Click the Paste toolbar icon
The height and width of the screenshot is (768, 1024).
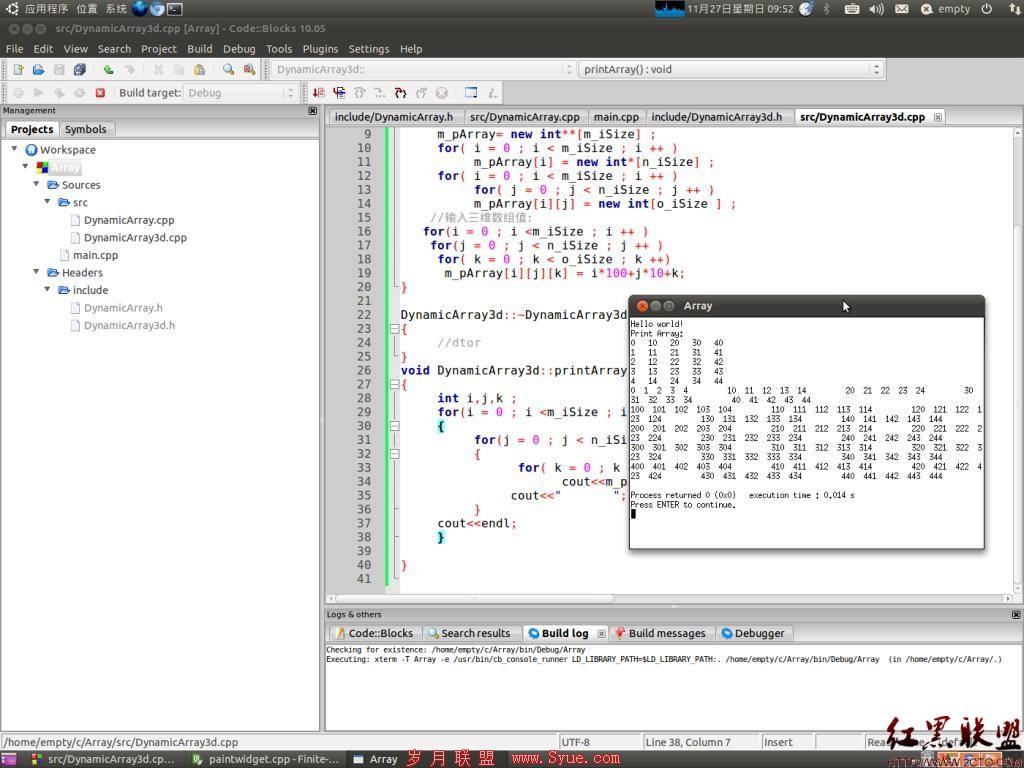(x=199, y=69)
